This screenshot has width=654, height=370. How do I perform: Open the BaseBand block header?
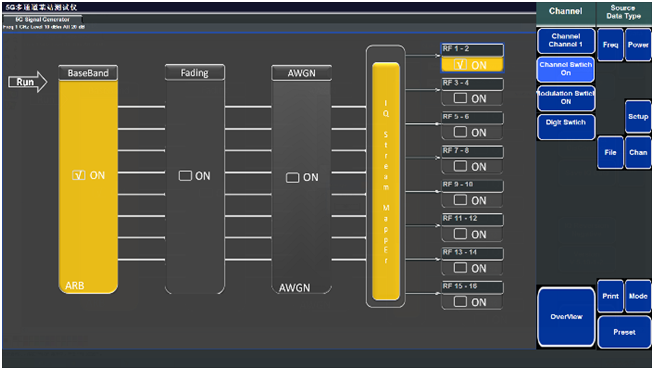[88, 73]
